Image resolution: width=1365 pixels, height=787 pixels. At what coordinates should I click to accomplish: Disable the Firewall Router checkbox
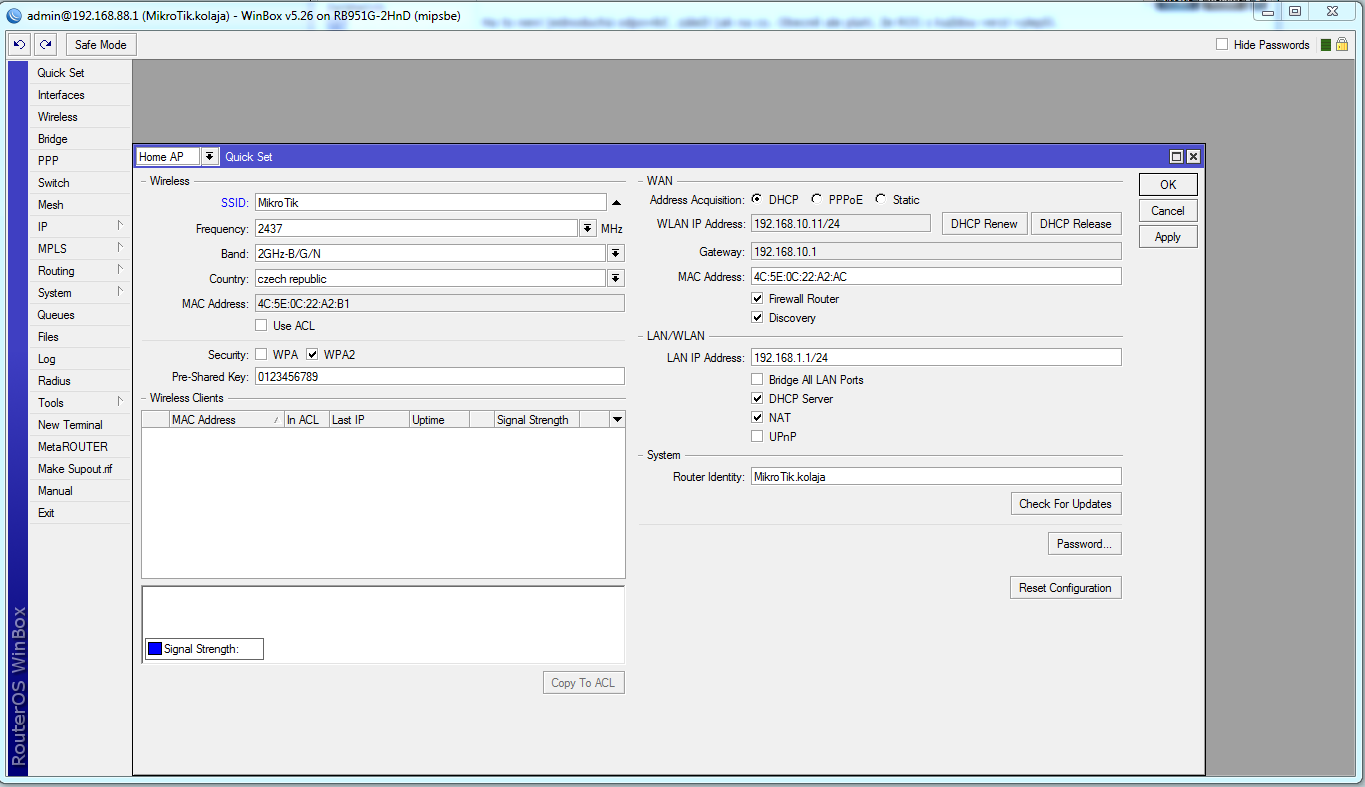coord(757,299)
